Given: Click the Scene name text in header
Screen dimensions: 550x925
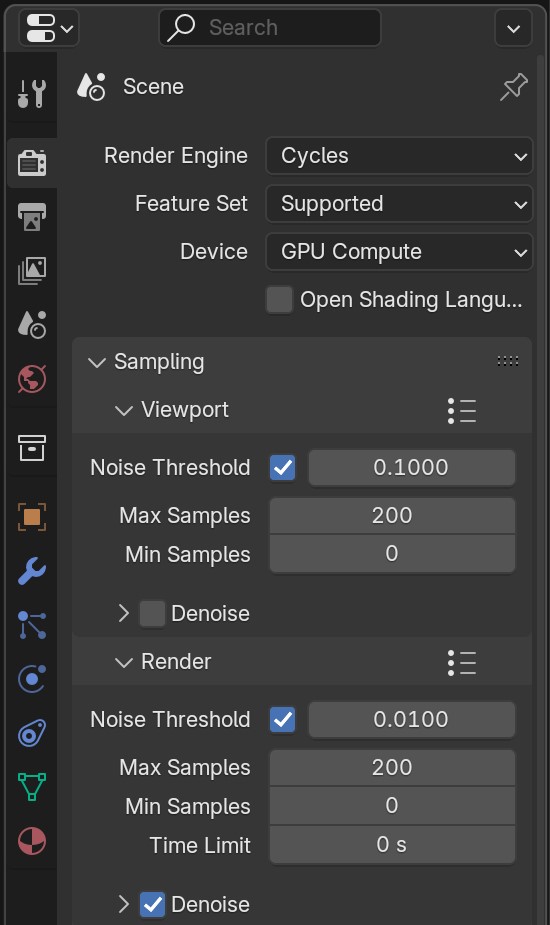Looking at the screenshot, I should (153, 87).
